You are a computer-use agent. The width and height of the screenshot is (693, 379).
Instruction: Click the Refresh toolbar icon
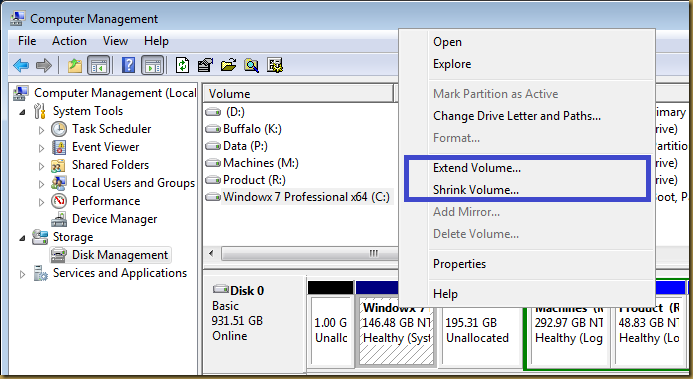point(183,65)
